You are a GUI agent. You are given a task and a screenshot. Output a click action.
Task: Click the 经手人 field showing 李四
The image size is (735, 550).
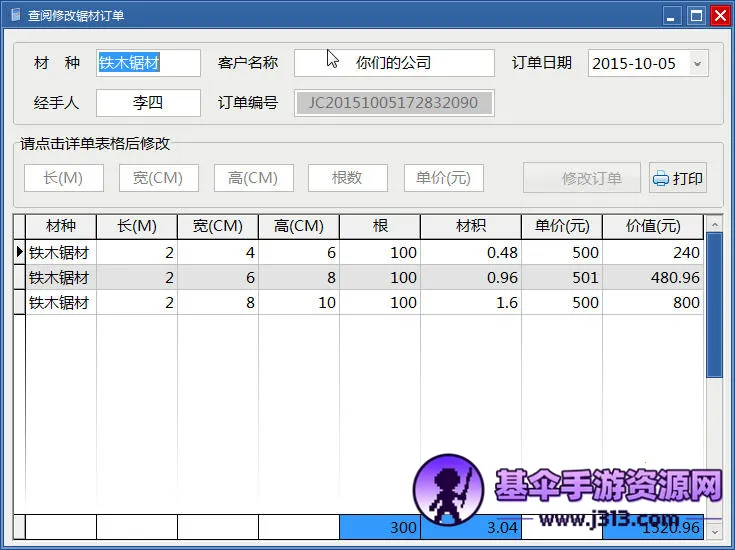click(148, 102)
